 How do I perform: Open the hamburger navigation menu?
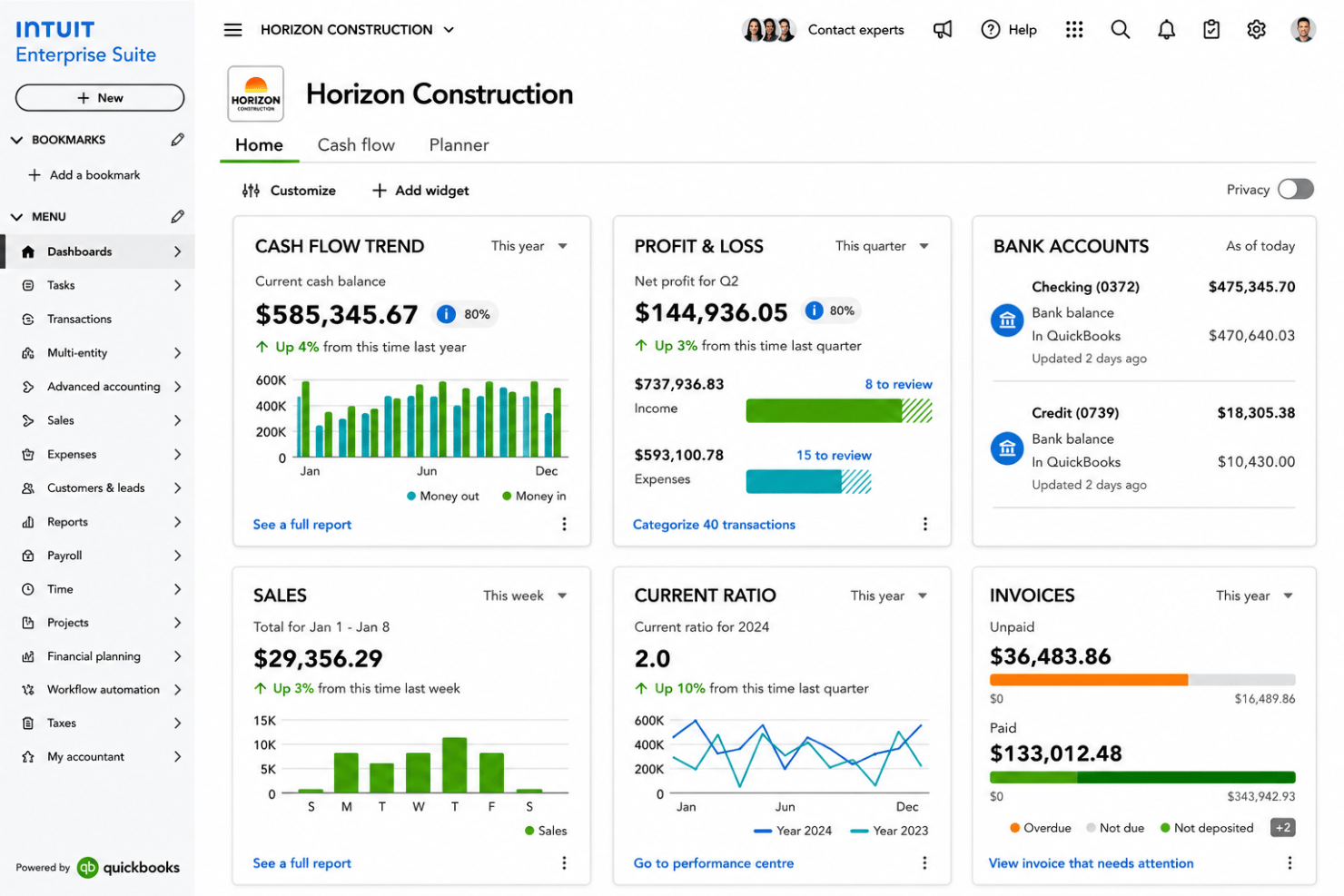[232, 30]
